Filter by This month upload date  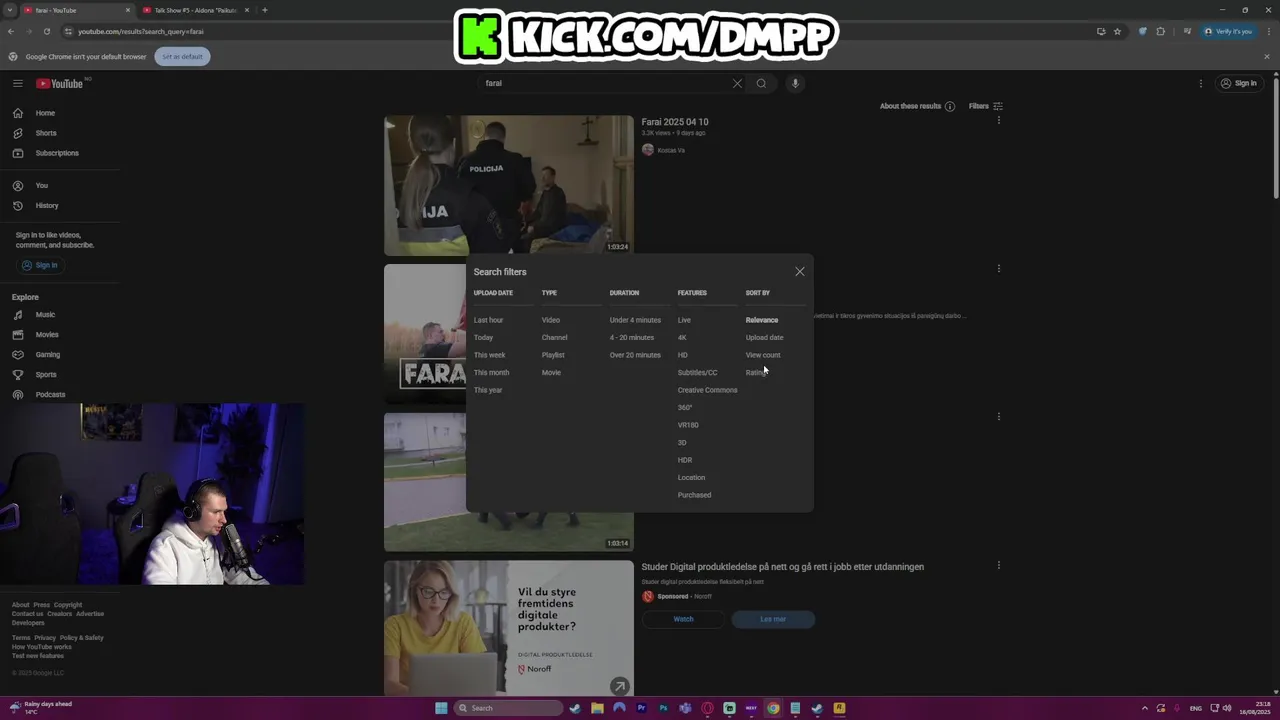tap(492, 373)
